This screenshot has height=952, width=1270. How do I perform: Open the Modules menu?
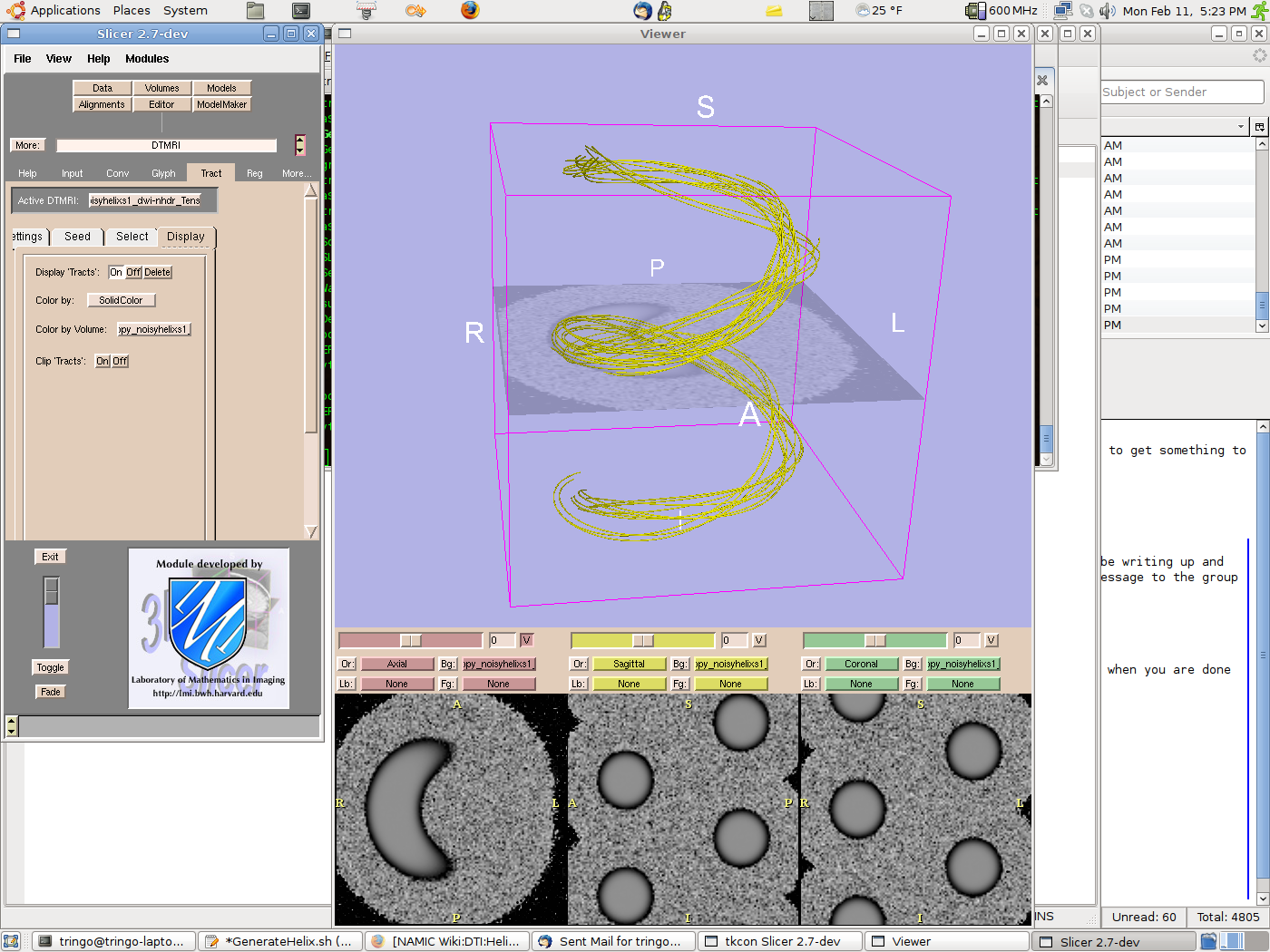[147, 59]
